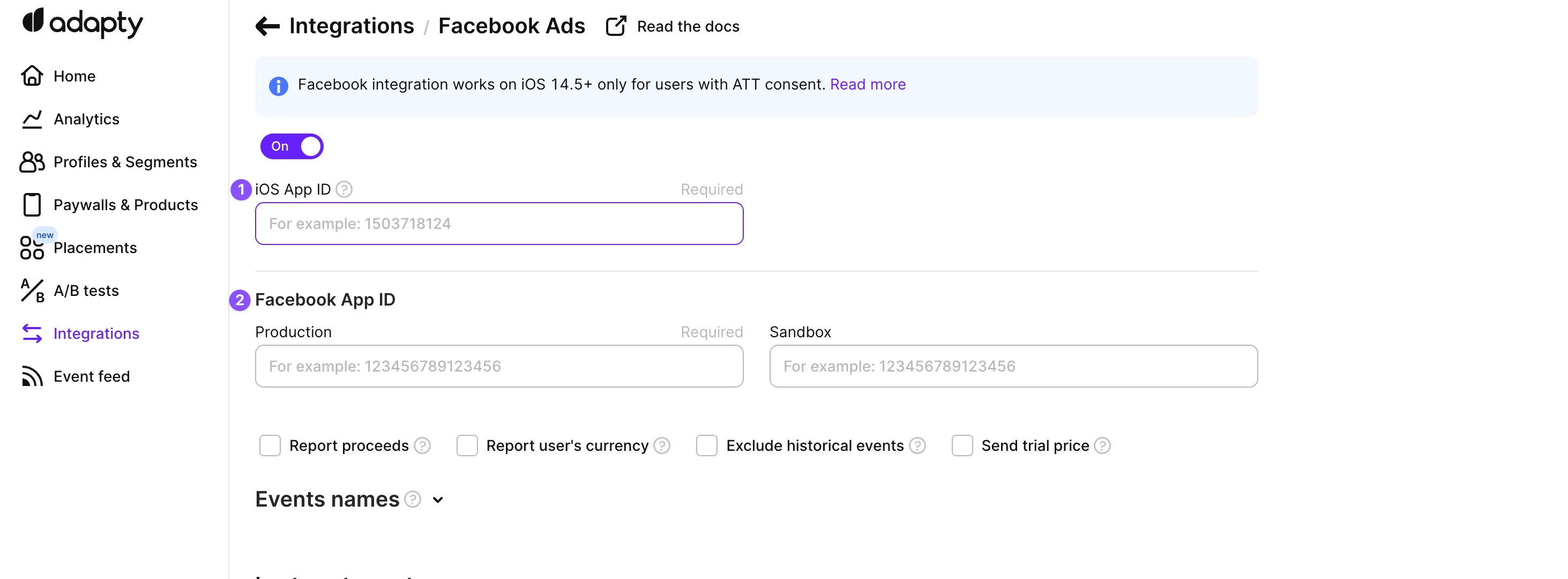
Task: Click the help icon beside Events names
Action: (x=413, y=499)
